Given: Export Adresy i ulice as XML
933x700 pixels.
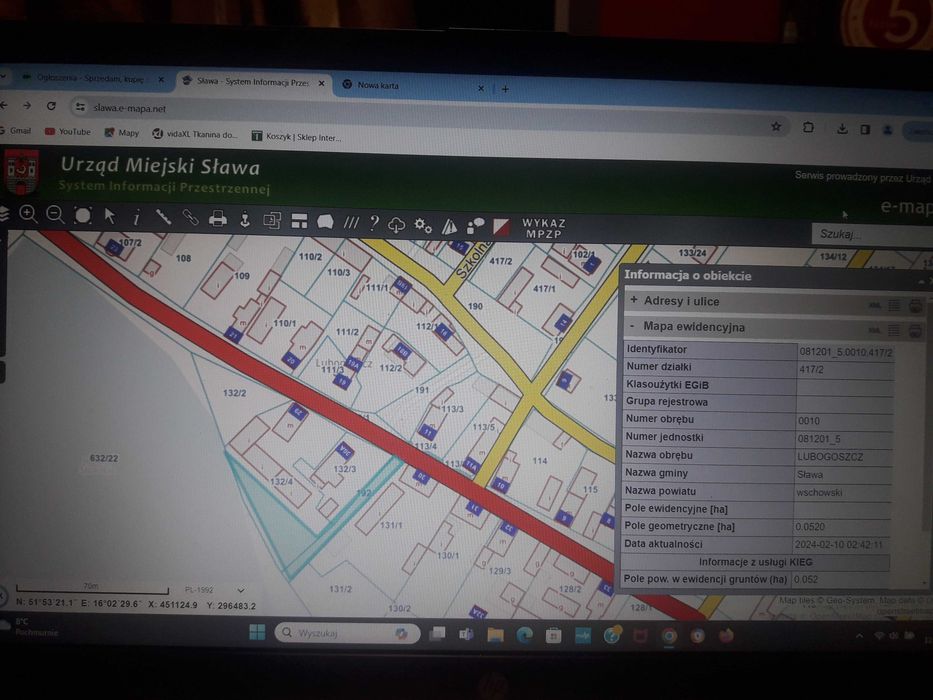Looking at the screenshot, I should coord(874,305).
